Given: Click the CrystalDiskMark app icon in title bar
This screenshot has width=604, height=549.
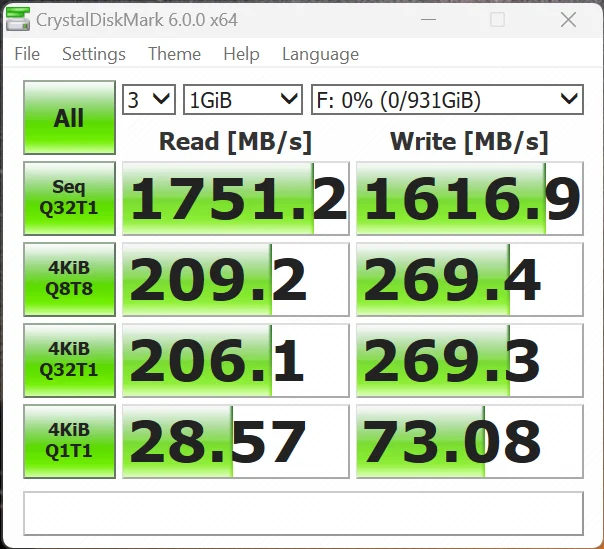Looking at the screenshot, I should (x=18, y=19).
